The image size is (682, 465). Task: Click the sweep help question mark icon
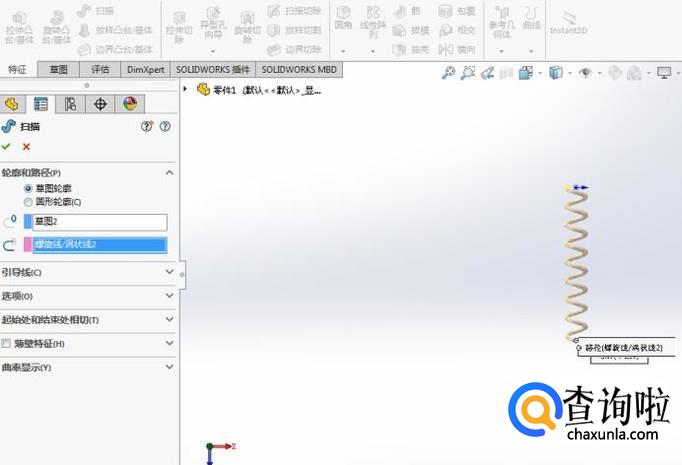click(x=165, y=126)
